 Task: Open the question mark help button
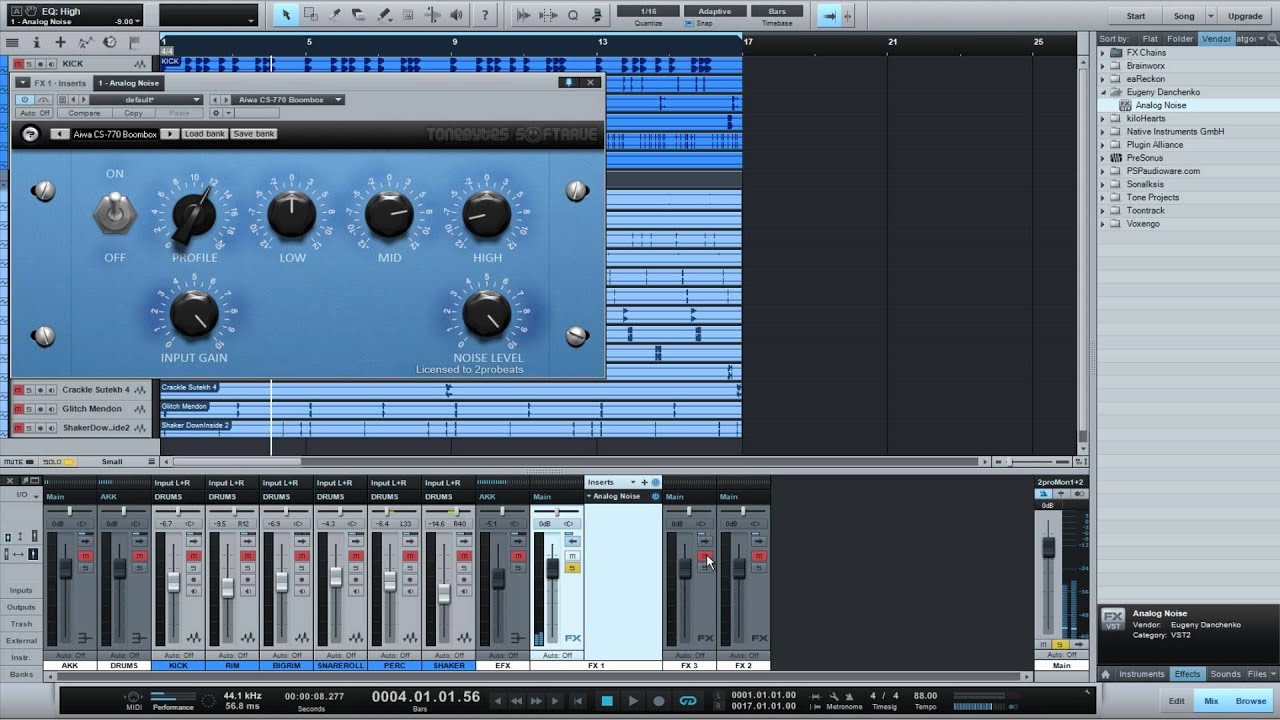coord(484,15)
